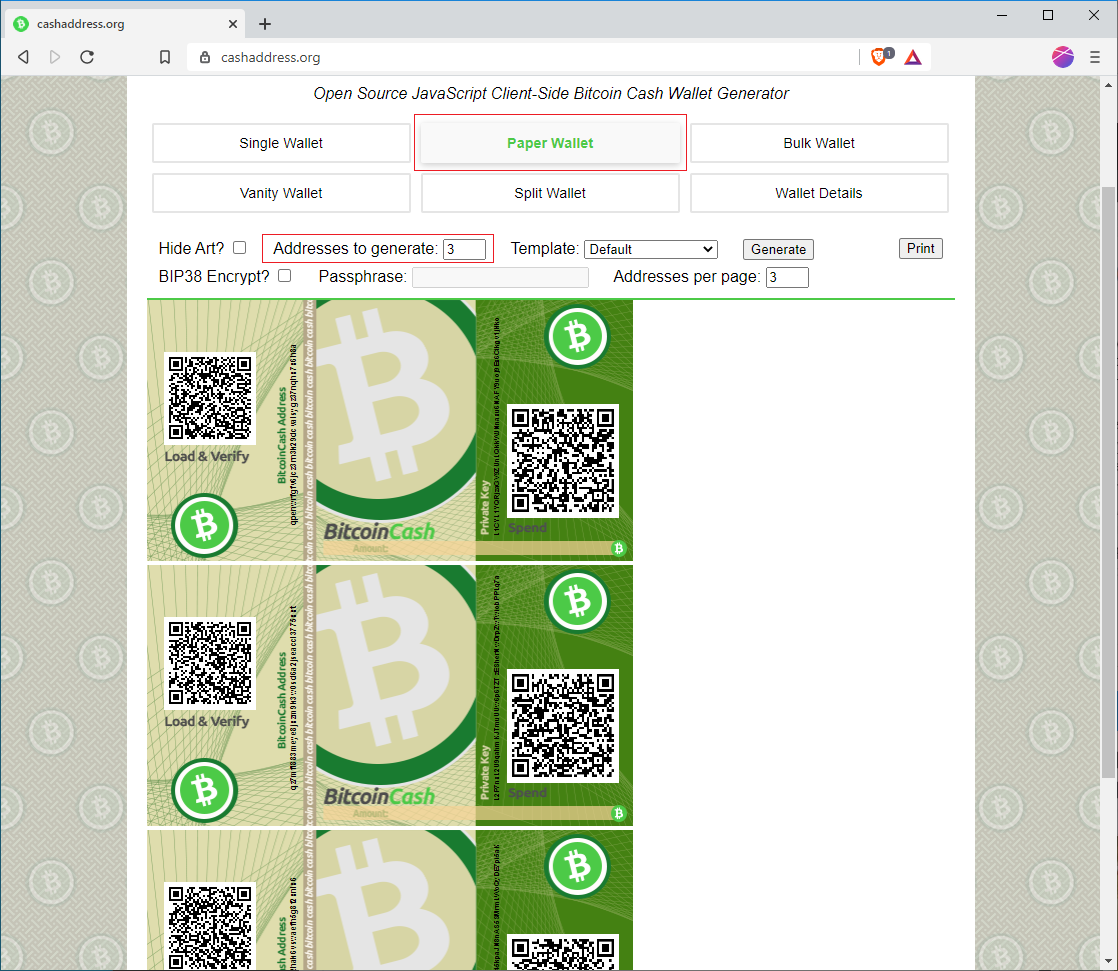Click the first wallet's top-right Bitcoin Cash logo
1118x971 pixels.
point(578,336)
